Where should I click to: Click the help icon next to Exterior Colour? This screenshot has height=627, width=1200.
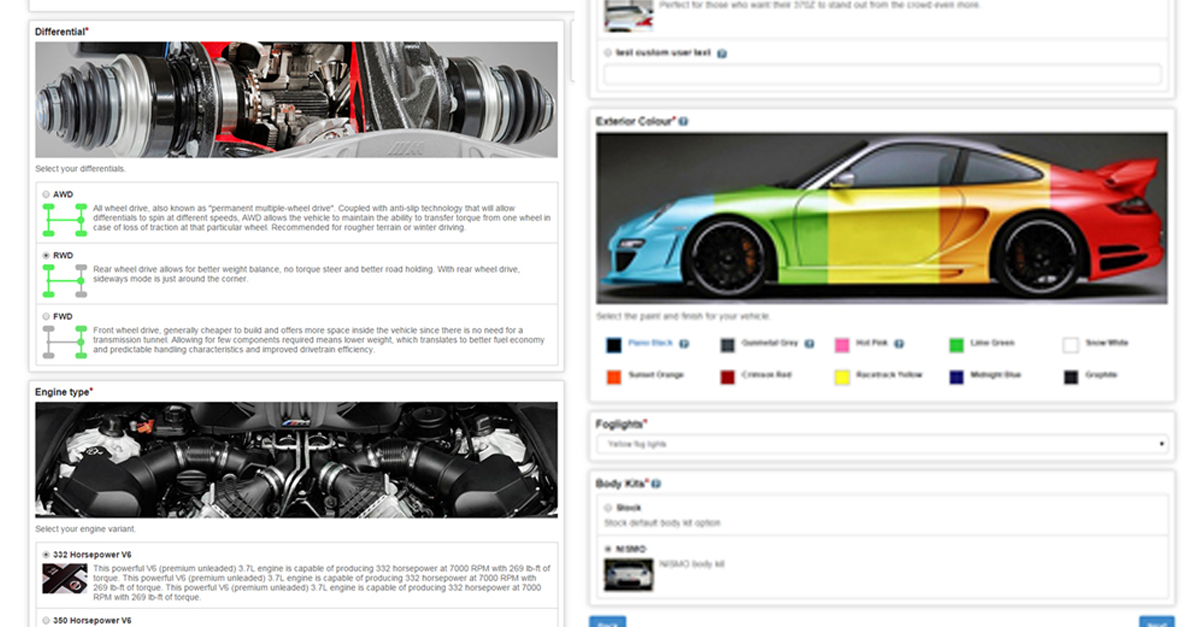684,121
